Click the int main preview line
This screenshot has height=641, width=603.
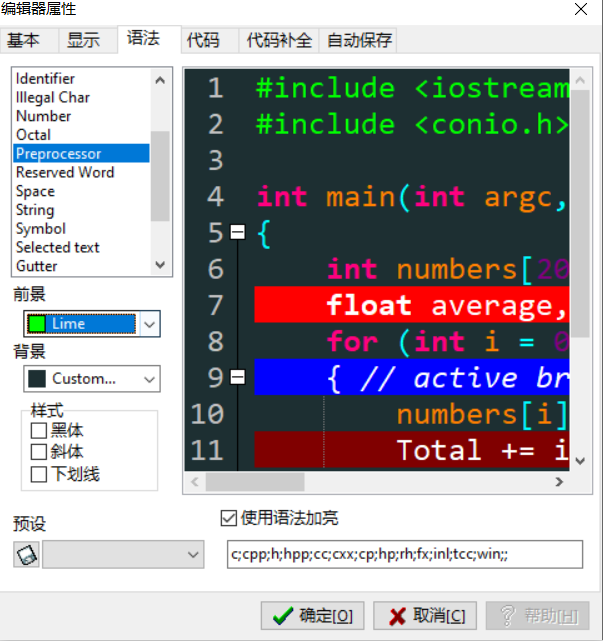412,196
